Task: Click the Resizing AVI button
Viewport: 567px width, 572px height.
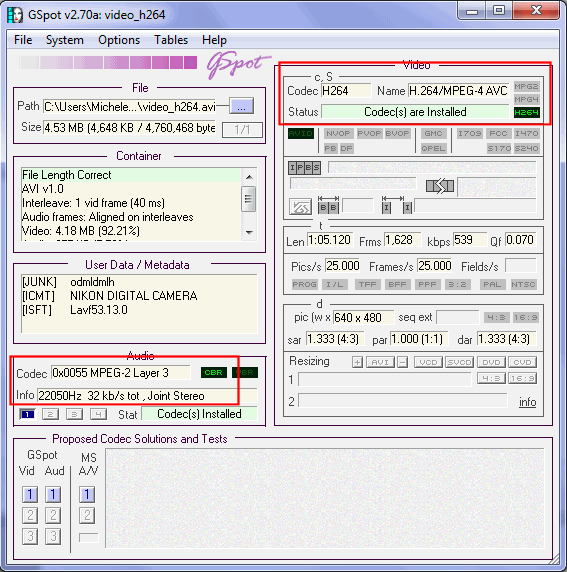Action: [380, 362]
